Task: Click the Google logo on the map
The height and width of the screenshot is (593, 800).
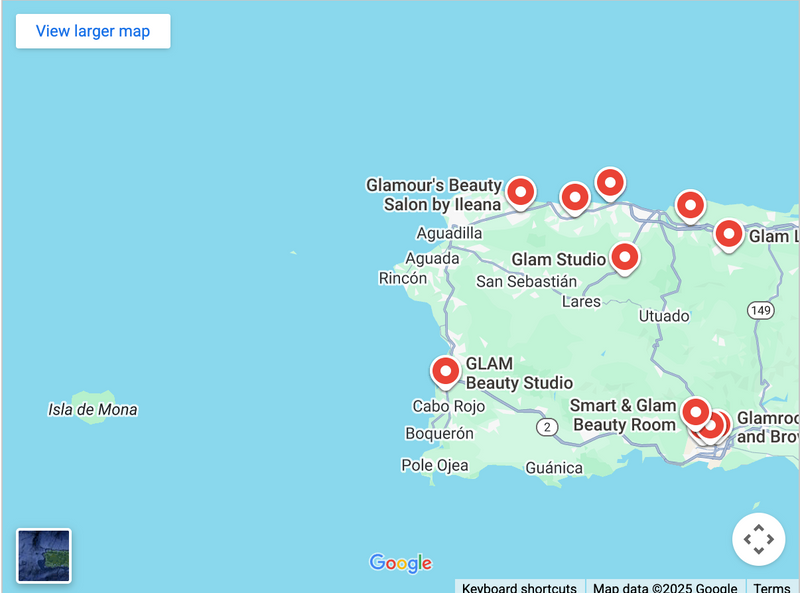Action: pos(400,563)
